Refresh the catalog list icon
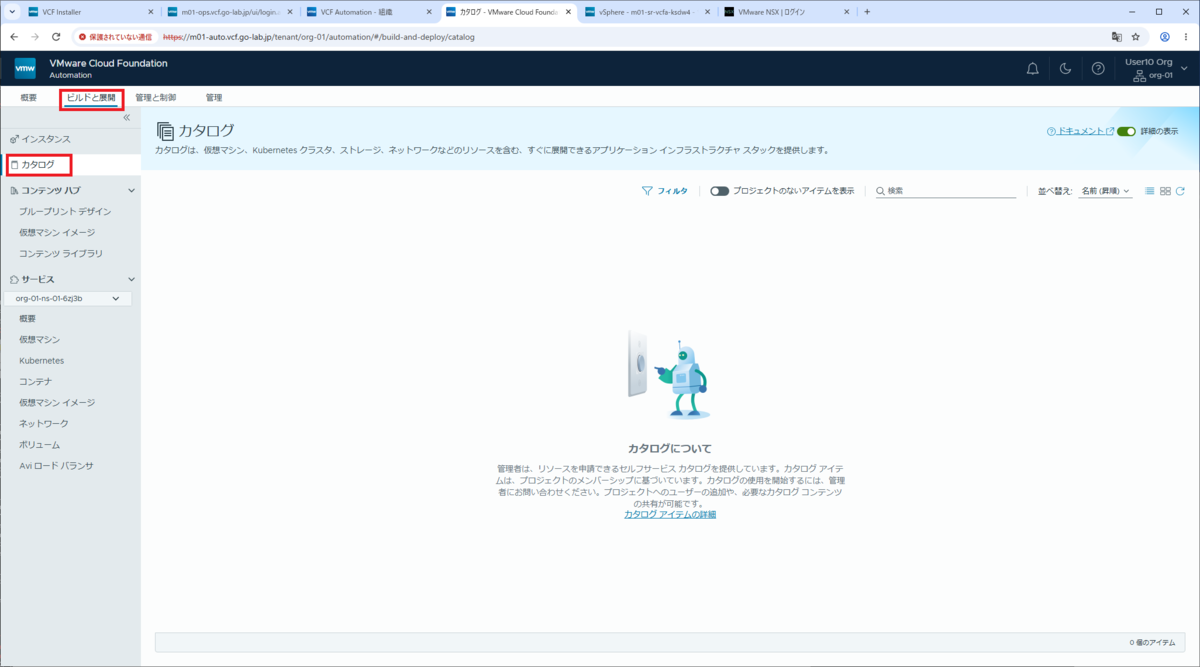This screenshot has width=1200, height=667. [x=1180, y=191]
